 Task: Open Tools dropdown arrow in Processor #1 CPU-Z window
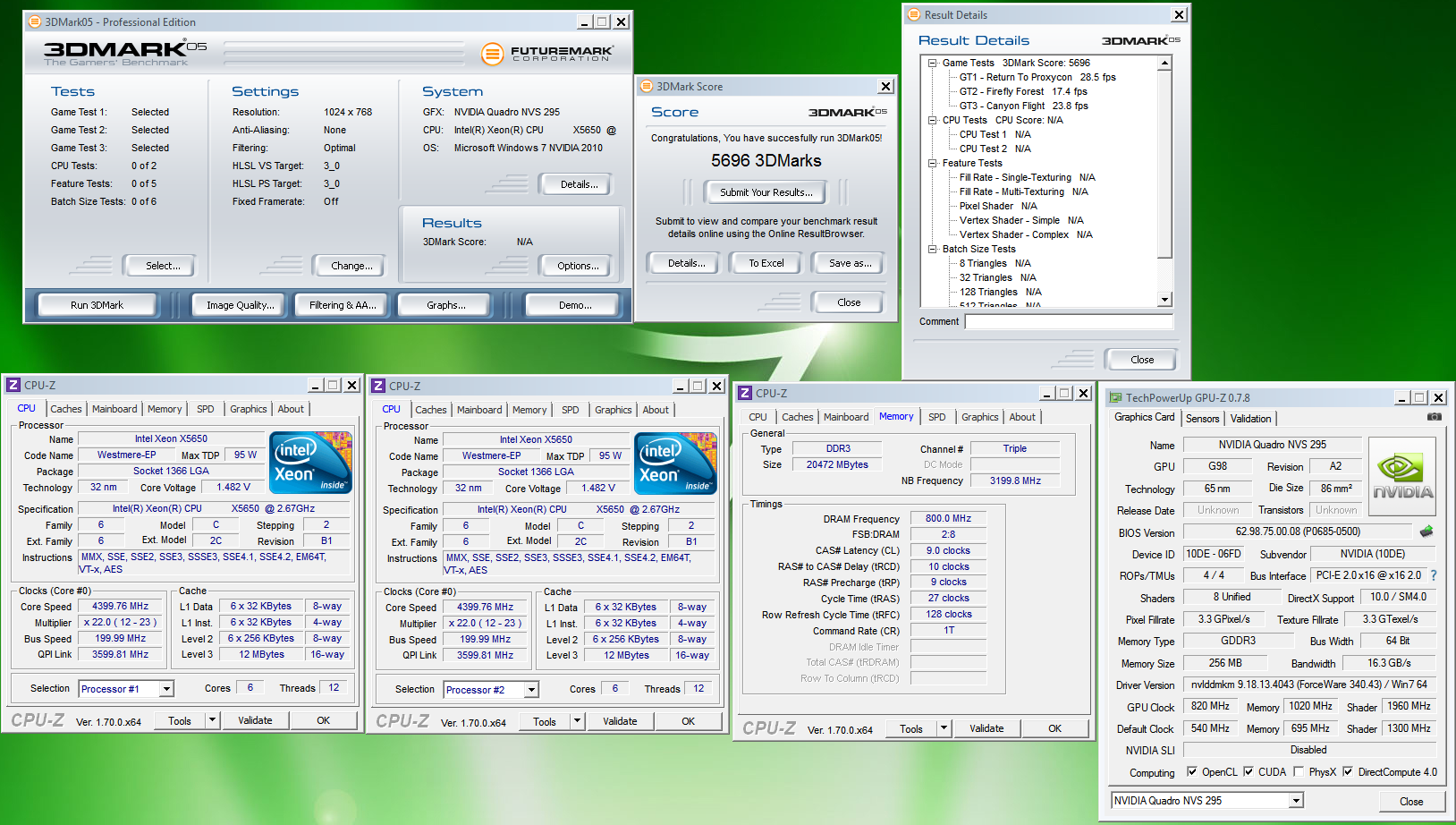(x=213, y=720)
